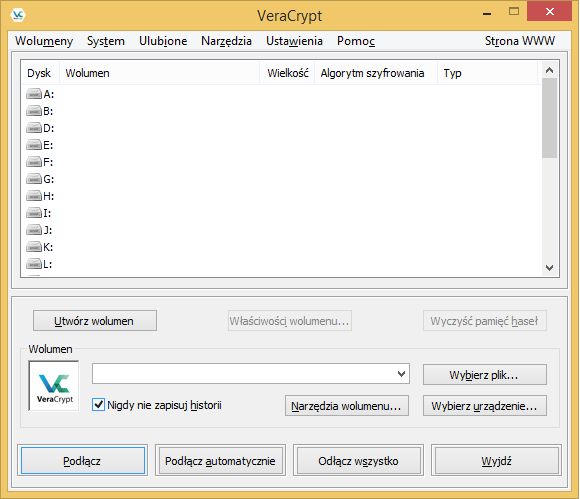The image size is (580, 499).
Task: Click the VeraCrypt title bar app icon
Action: [18, 15]
